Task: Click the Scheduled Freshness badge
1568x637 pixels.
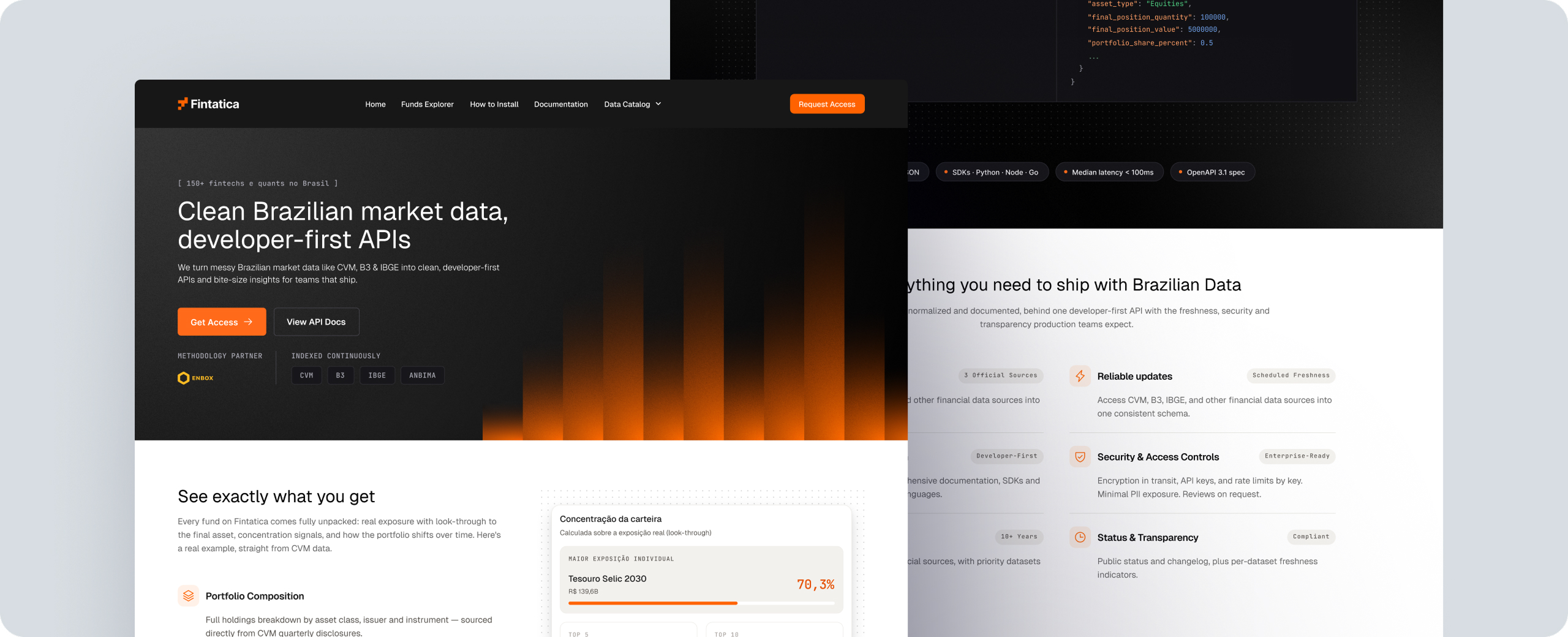Action: pos(1291,375)
